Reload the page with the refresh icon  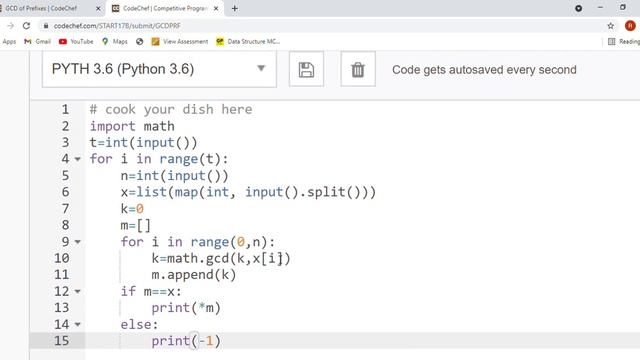coord(27,26)
